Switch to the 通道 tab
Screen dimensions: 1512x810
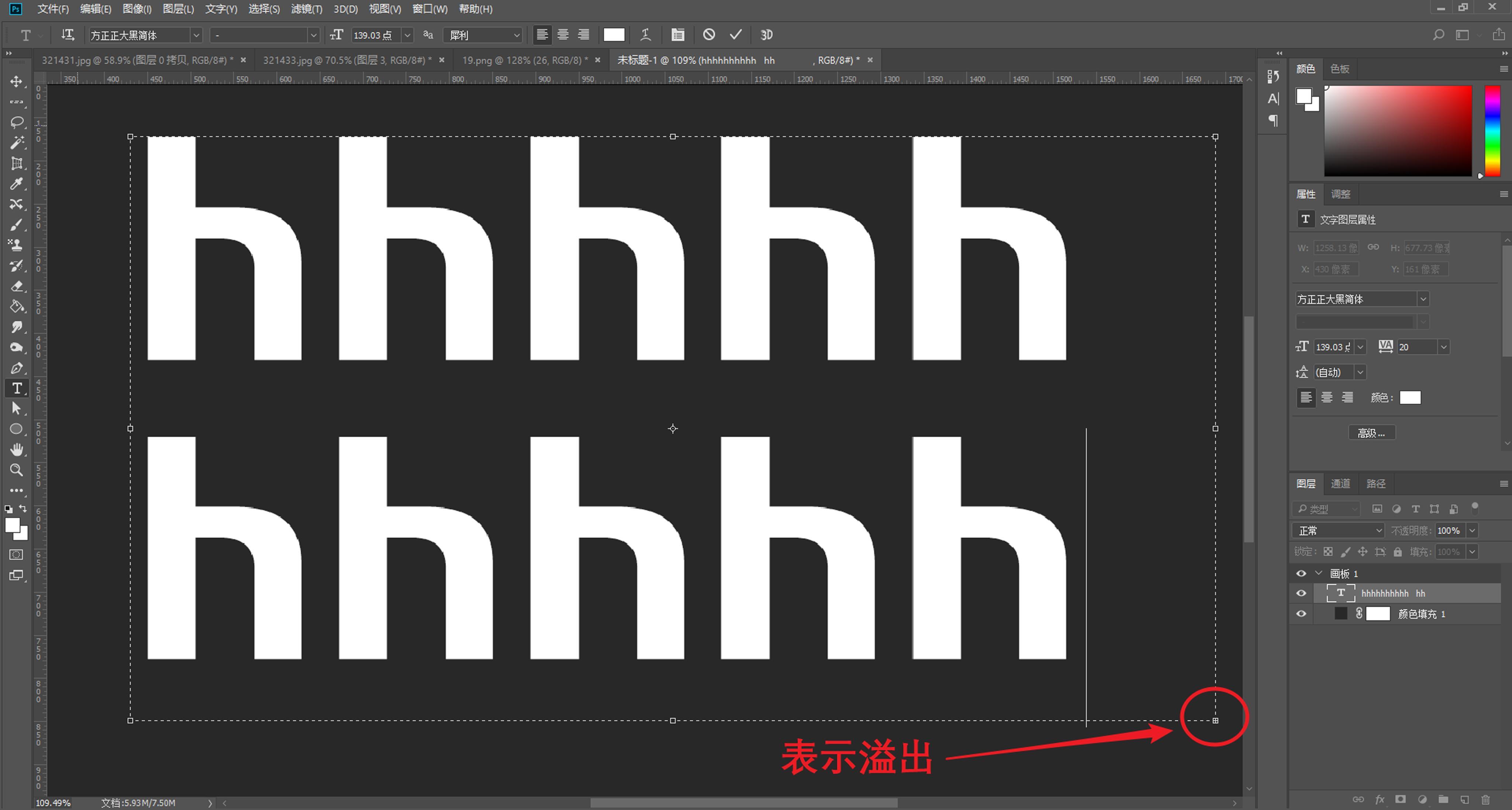click(1340, 484)
